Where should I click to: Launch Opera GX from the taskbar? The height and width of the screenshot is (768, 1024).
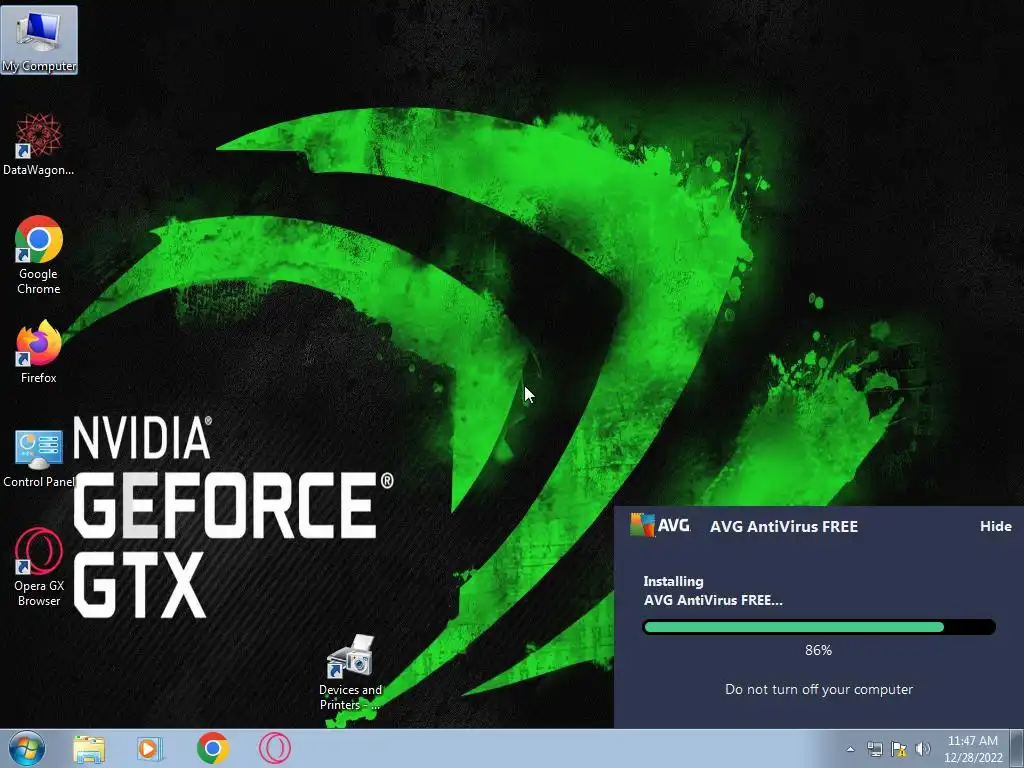click(x=274, y=748)
